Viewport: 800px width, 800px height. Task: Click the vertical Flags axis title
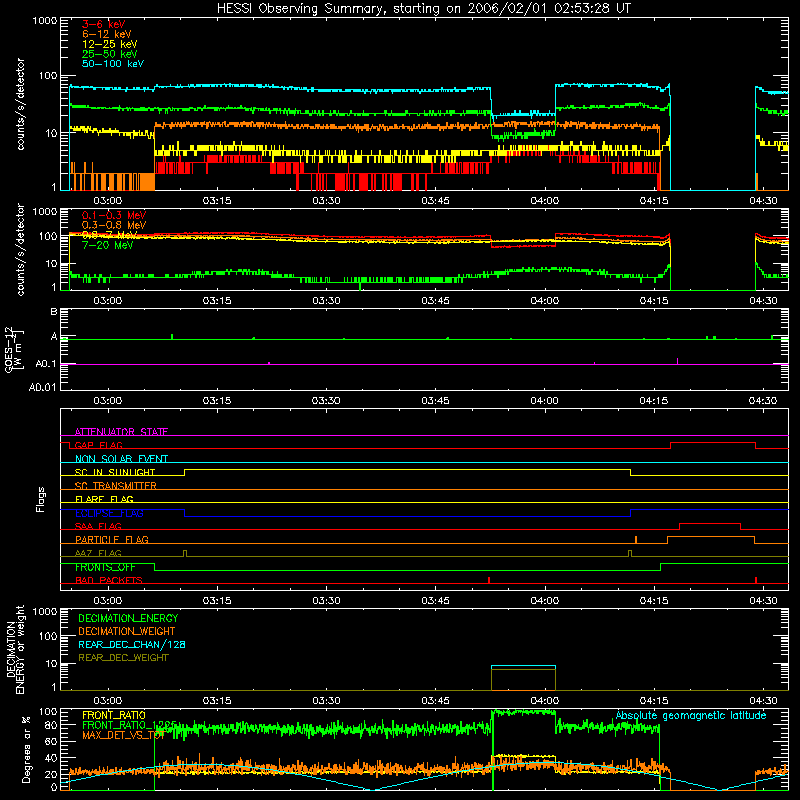click(x=41, y=499)
